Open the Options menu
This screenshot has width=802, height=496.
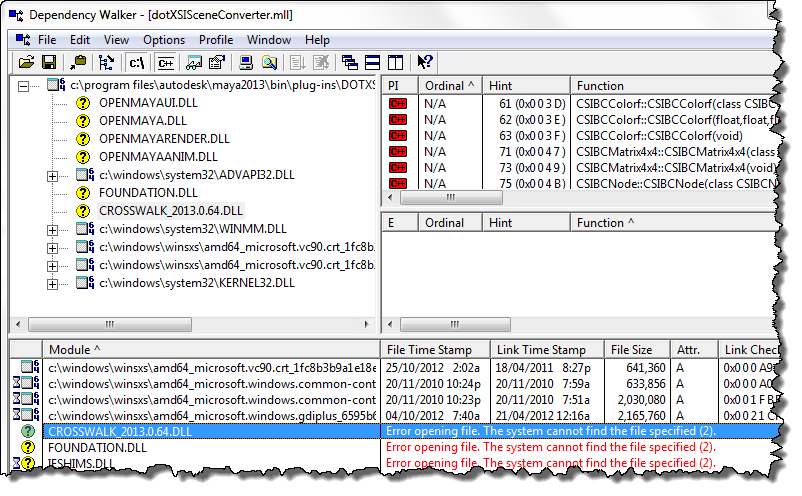tap(164, 40)
